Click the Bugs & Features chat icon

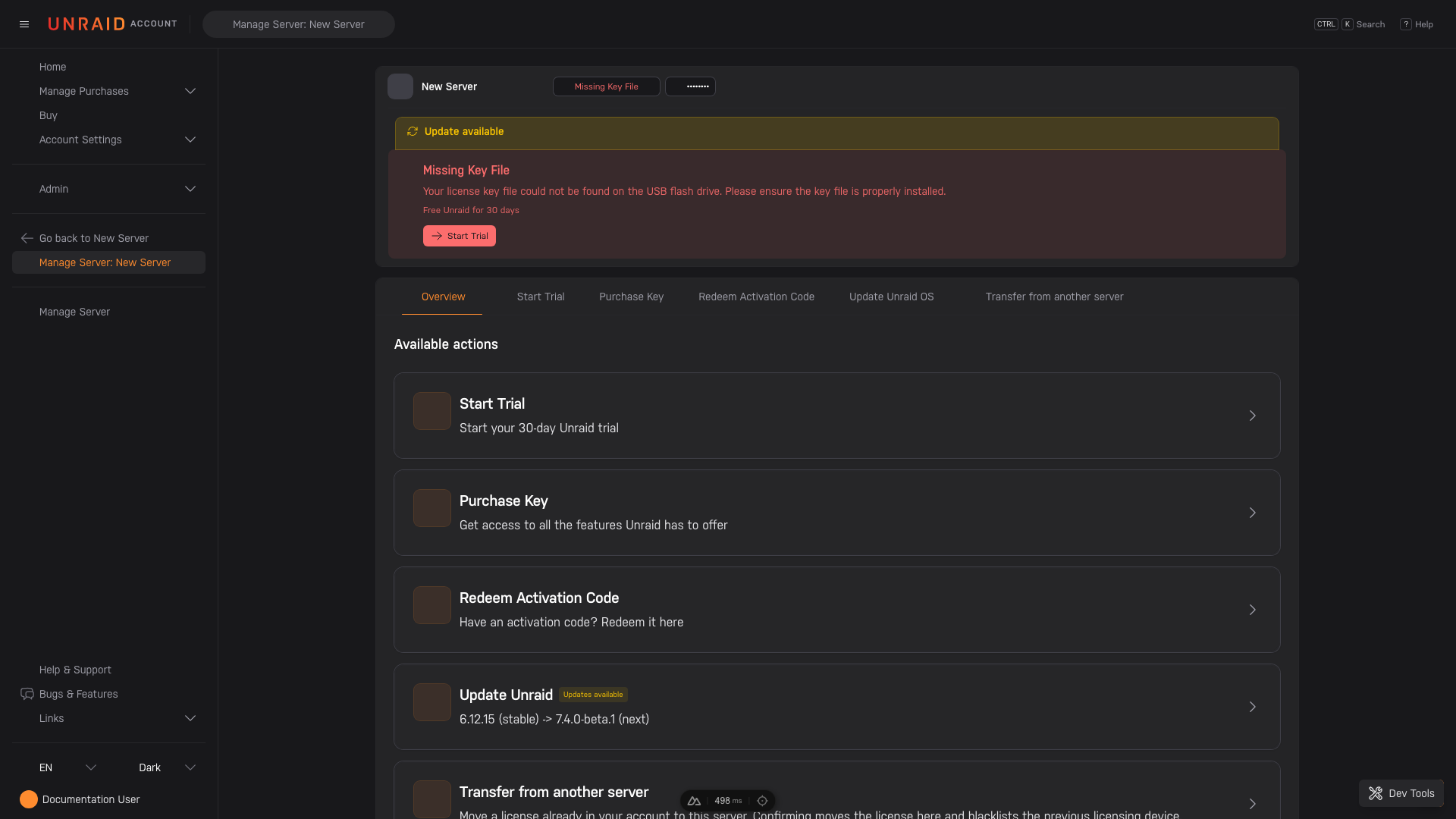pos(27,694)
